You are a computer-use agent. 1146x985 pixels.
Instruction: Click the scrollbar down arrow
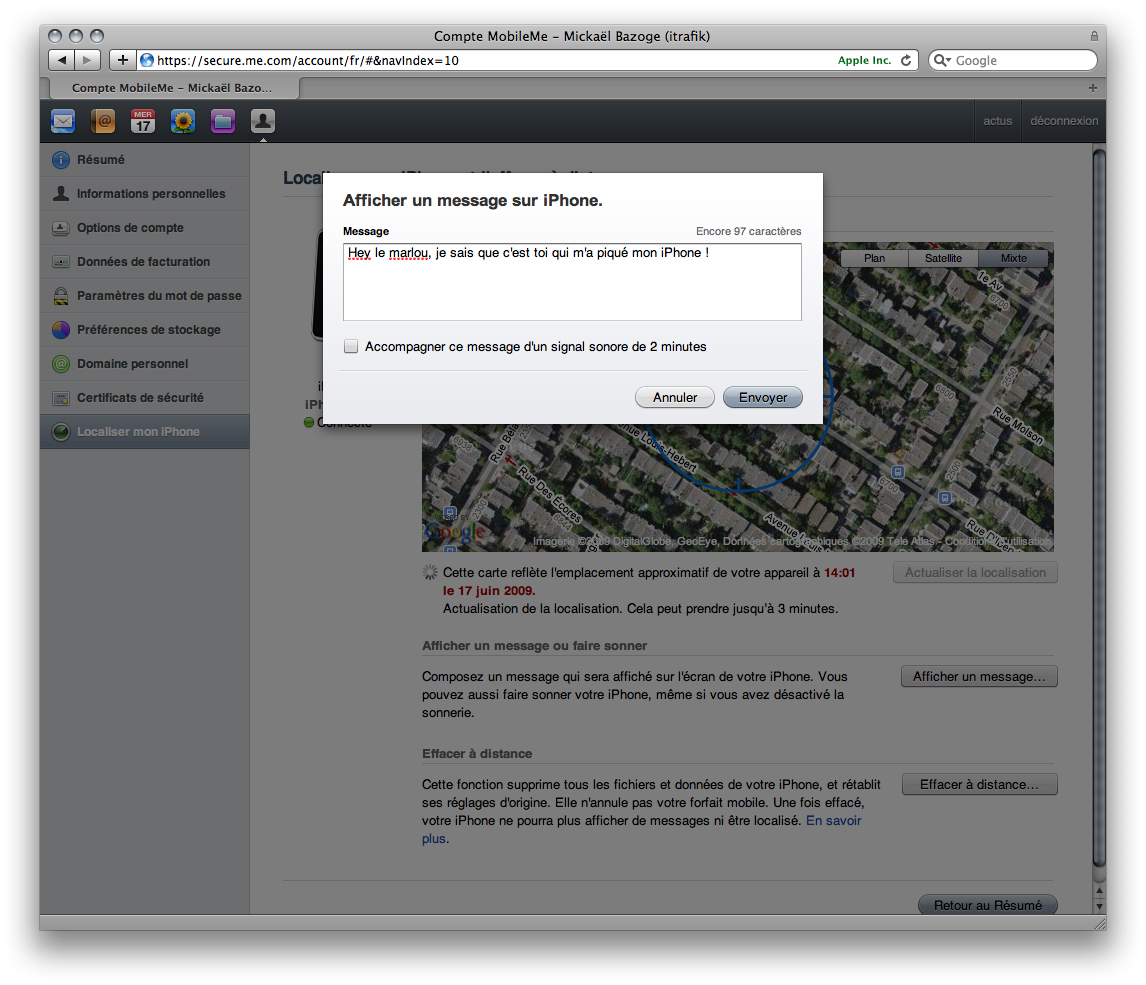[1099, 907]
